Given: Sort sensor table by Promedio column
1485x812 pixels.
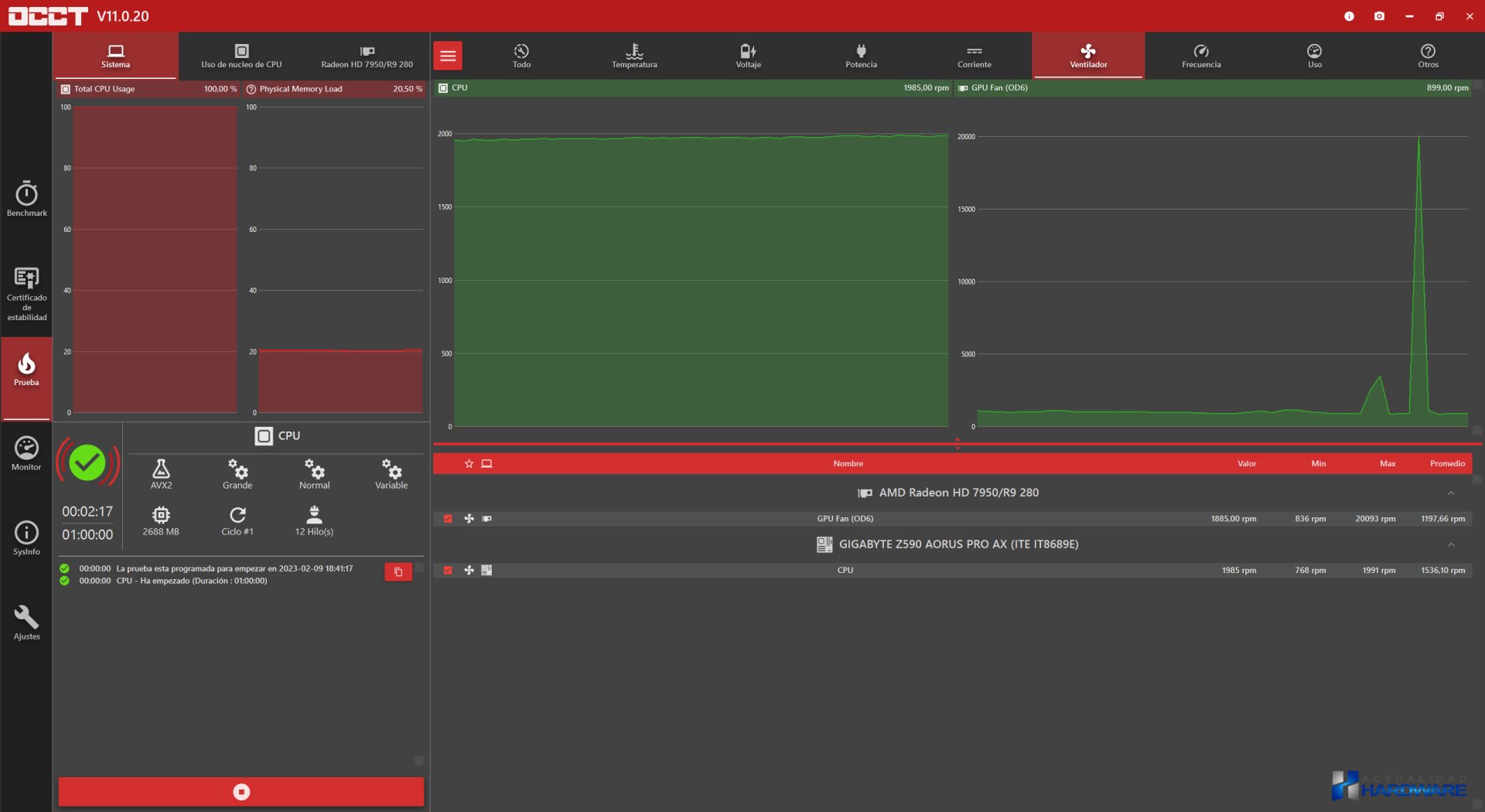Looking at the screenshot, I should (1447, 464).
